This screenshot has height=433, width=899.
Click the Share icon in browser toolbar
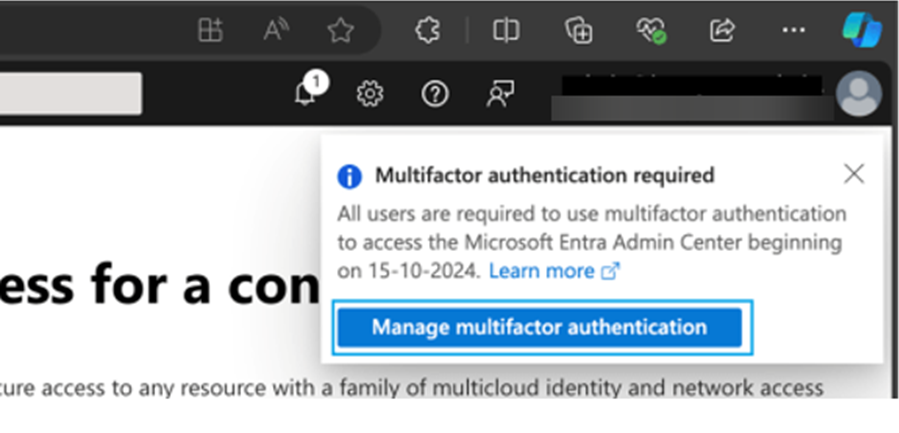click(x=721, y=30)
